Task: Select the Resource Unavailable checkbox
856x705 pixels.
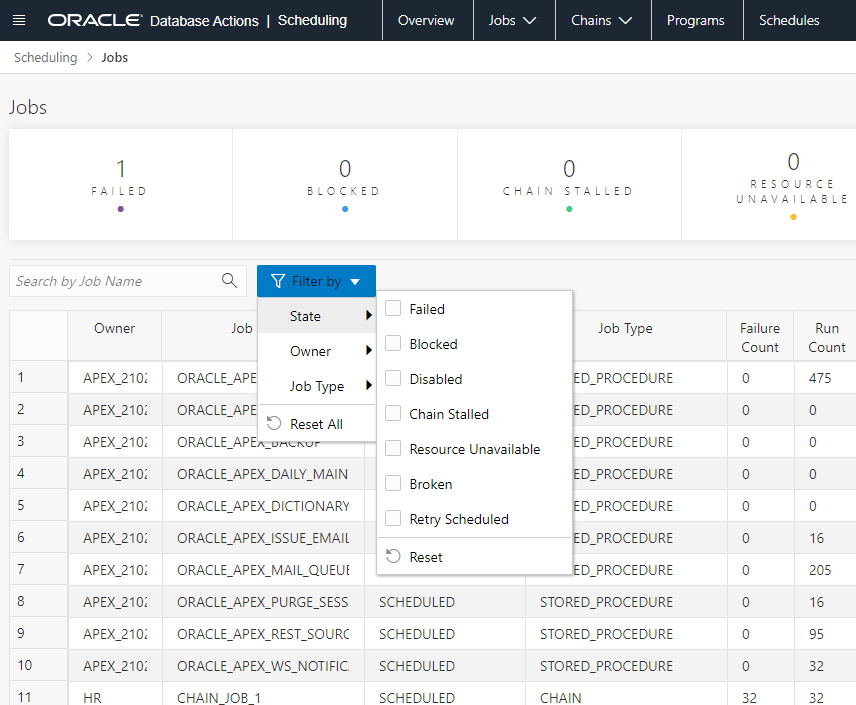Action: click(x=393, y=448)
